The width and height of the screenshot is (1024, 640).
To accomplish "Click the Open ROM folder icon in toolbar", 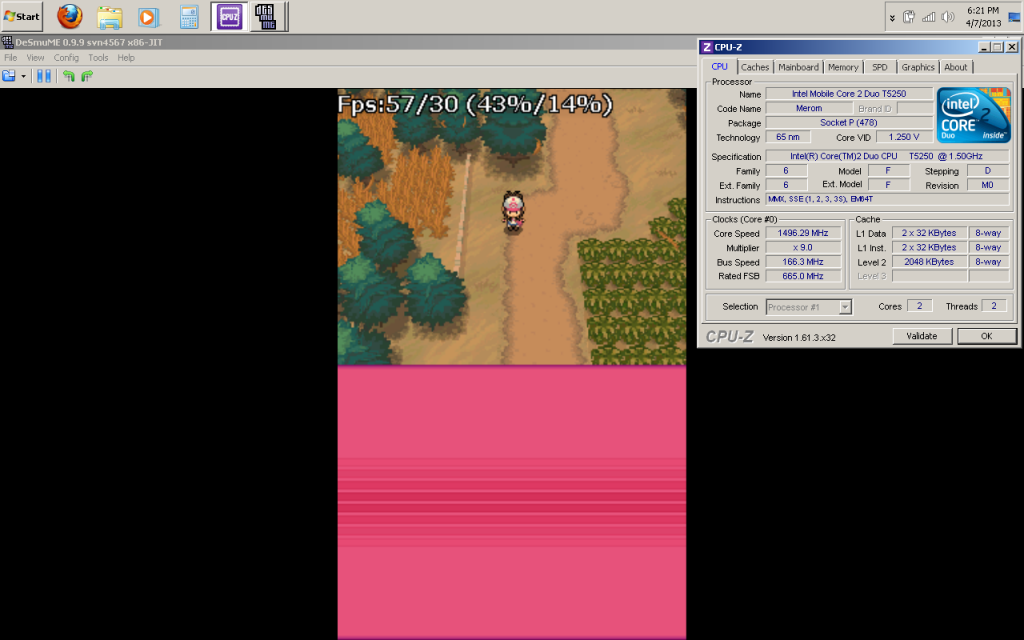I will 9,76.
